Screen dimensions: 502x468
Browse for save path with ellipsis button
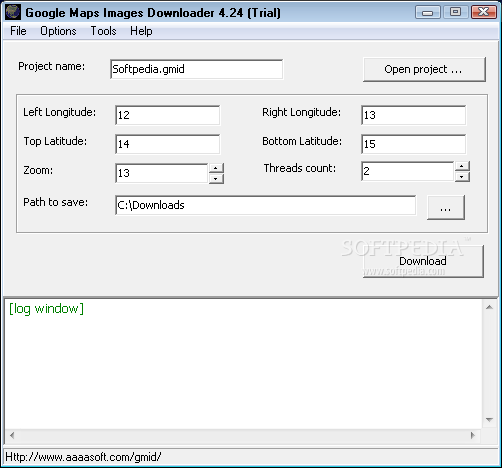pyautogui.click(x=446, y=207)
